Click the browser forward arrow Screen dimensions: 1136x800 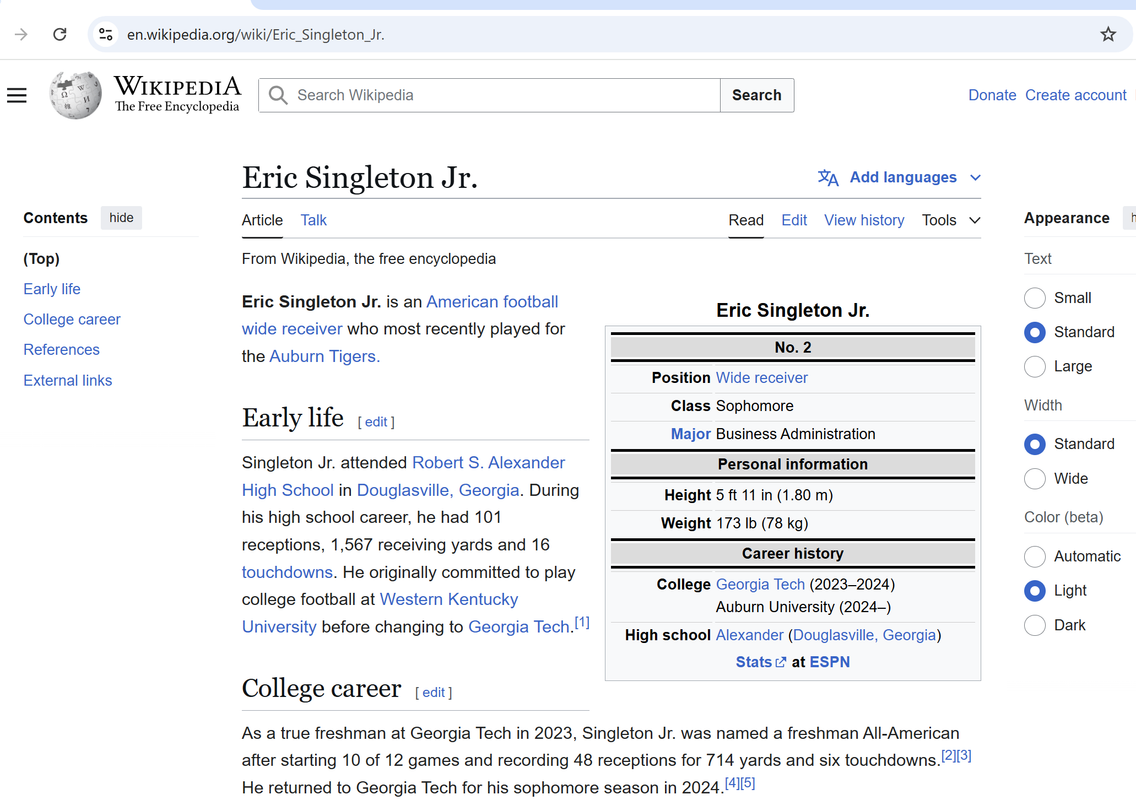click(21, 34)
